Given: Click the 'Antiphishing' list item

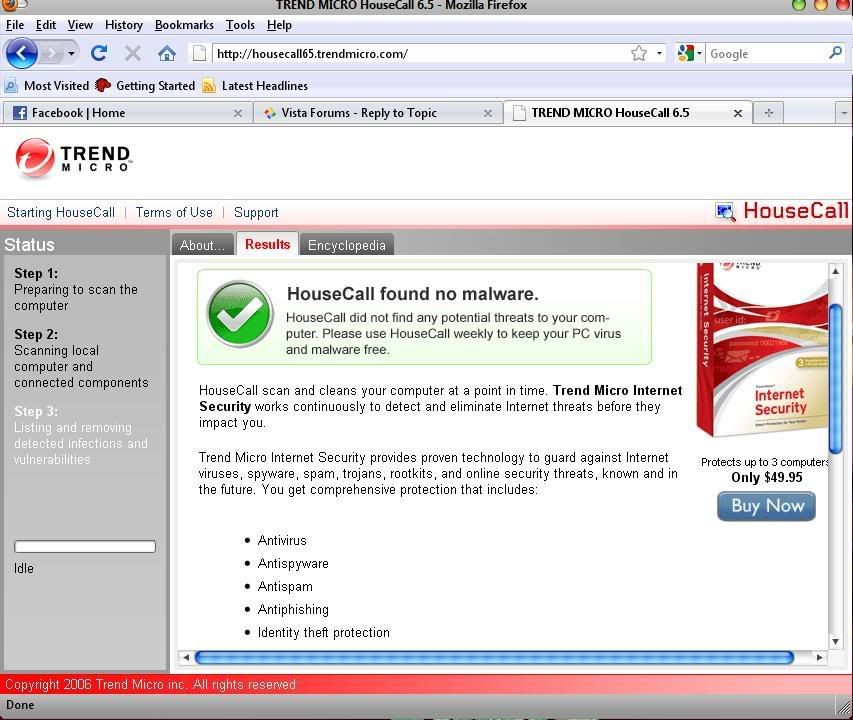Looking at the screenshot, I should pos(293,609).
